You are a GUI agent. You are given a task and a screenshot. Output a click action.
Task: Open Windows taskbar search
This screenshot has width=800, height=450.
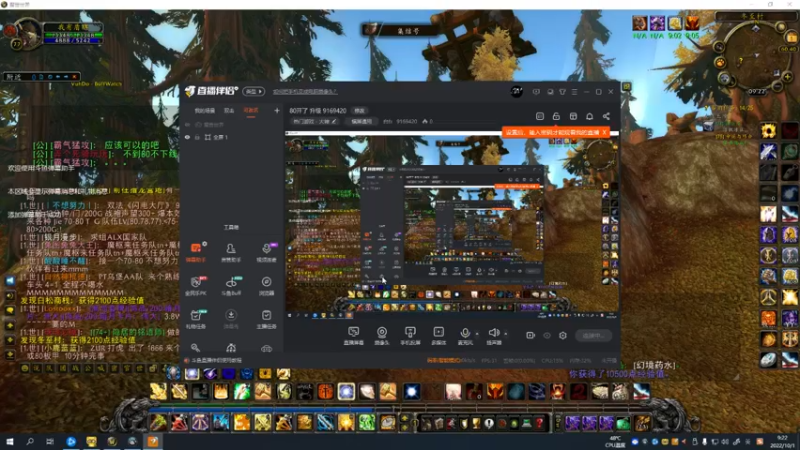click(30, 441)
